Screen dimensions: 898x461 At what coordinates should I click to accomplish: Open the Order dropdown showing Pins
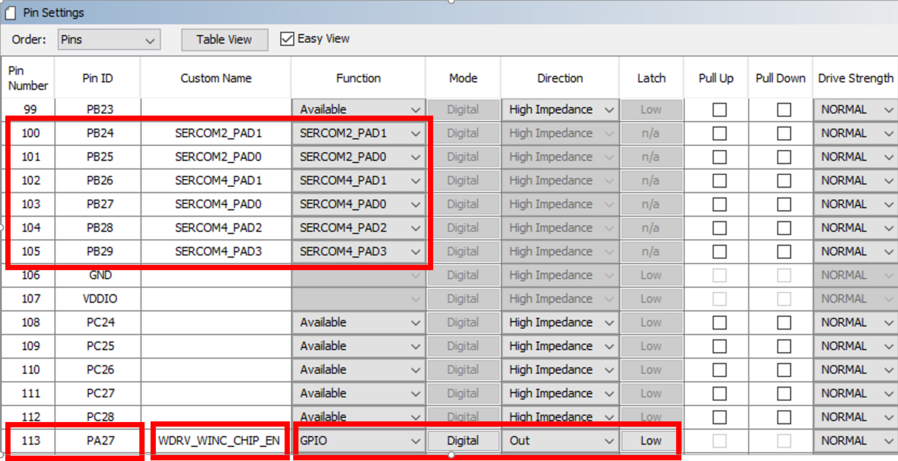tap(108, 40)
